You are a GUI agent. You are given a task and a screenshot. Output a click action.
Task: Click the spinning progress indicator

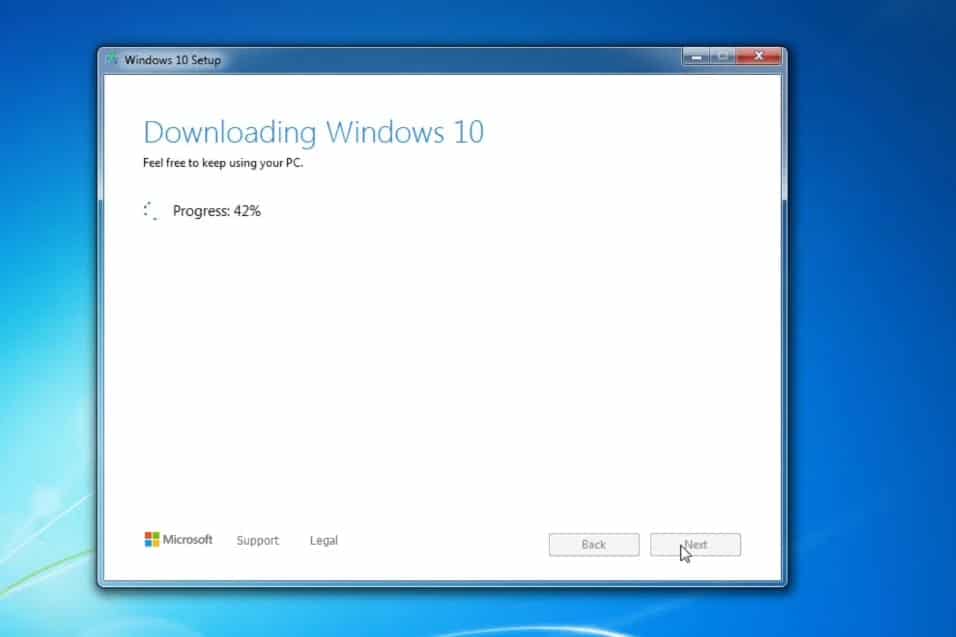(x=151, y=211)
